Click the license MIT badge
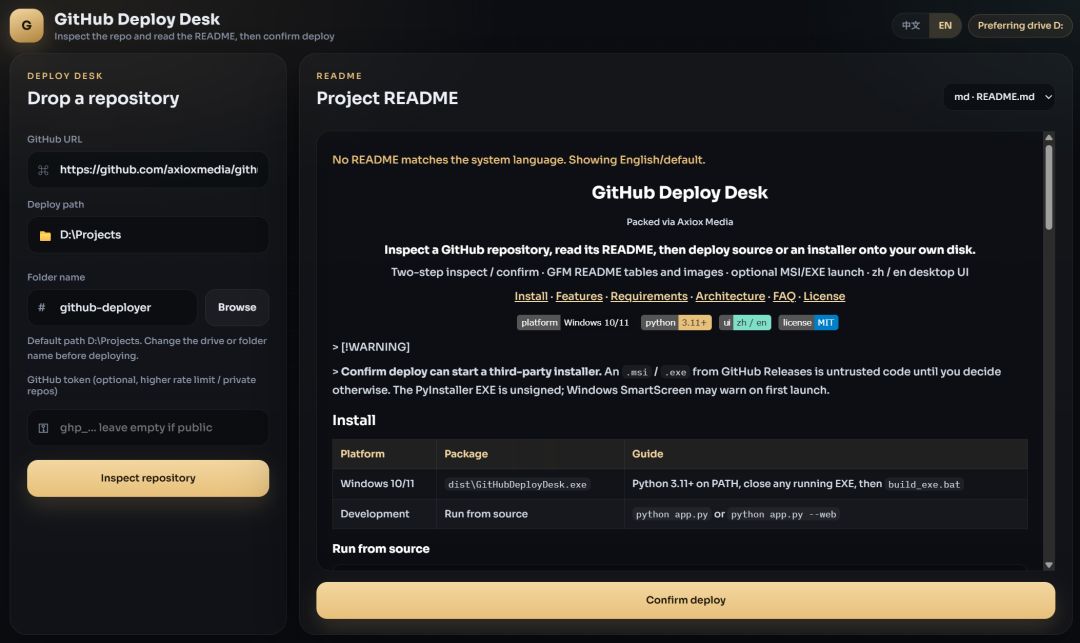The image size is (1080, 643). tap(809, 323)
